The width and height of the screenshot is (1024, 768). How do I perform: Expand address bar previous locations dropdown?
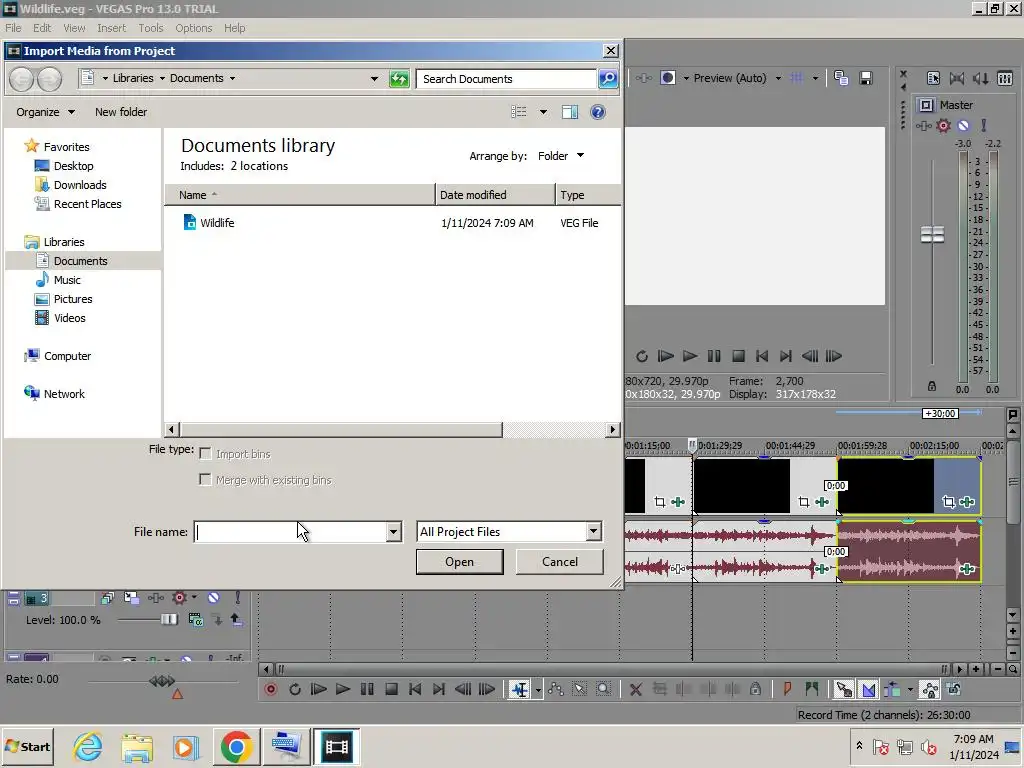point(374,79)
